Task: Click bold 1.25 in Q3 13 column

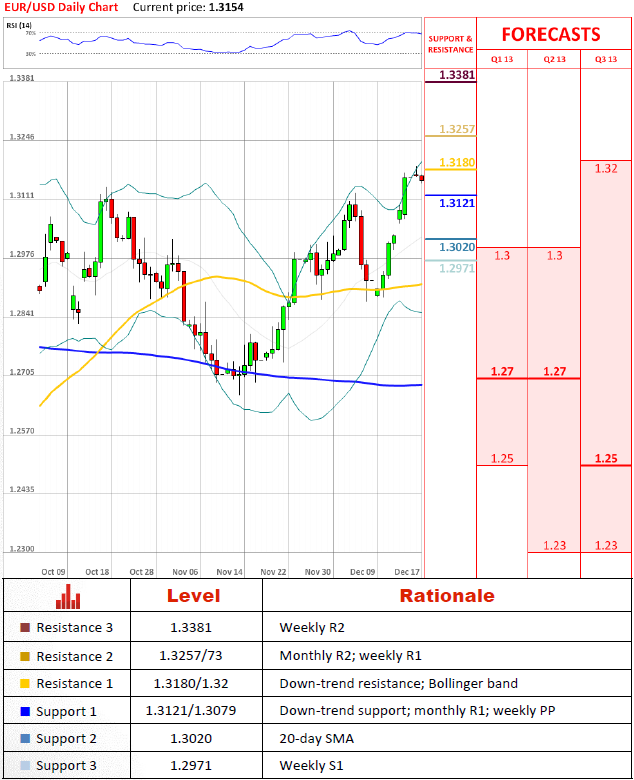Action: click(x=606, y=459)
